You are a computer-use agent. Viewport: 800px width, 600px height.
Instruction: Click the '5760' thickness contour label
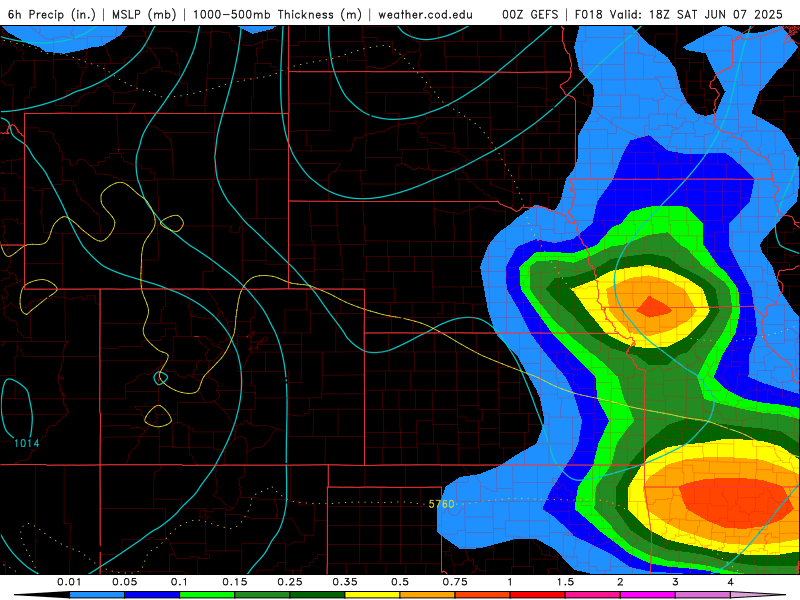[x=441, y=504]
